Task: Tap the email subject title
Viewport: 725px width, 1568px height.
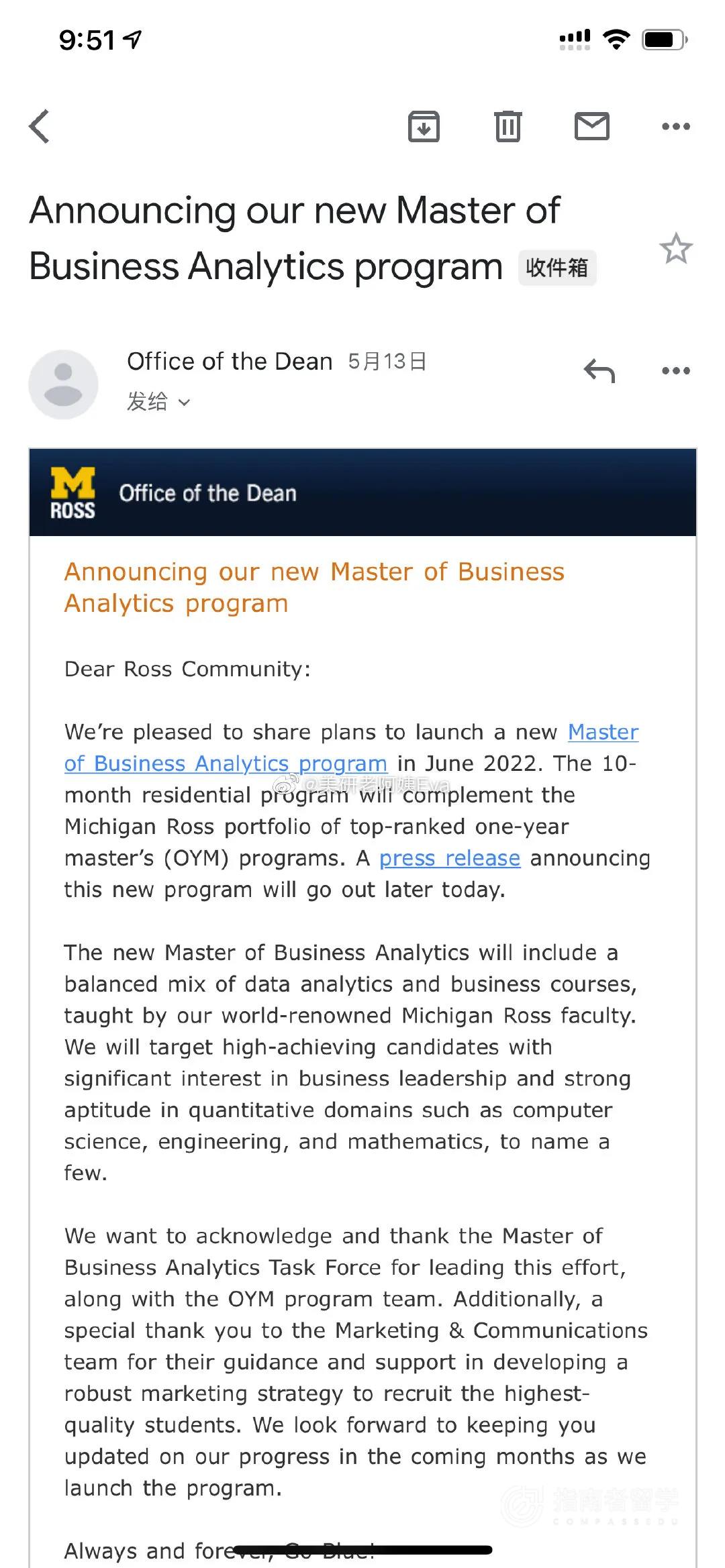Action: coord(295,238)
